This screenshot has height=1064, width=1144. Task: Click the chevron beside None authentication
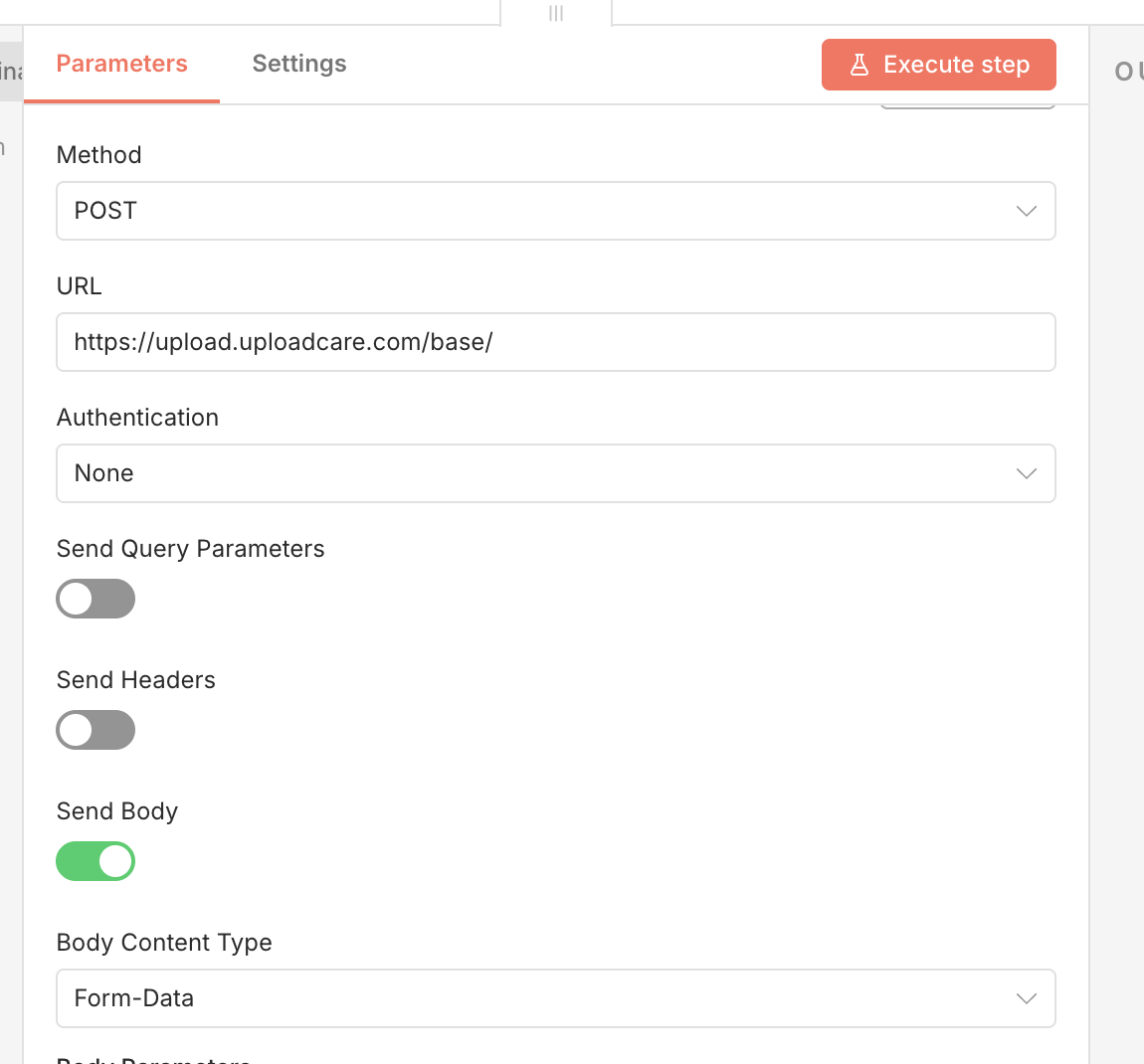1026,473
